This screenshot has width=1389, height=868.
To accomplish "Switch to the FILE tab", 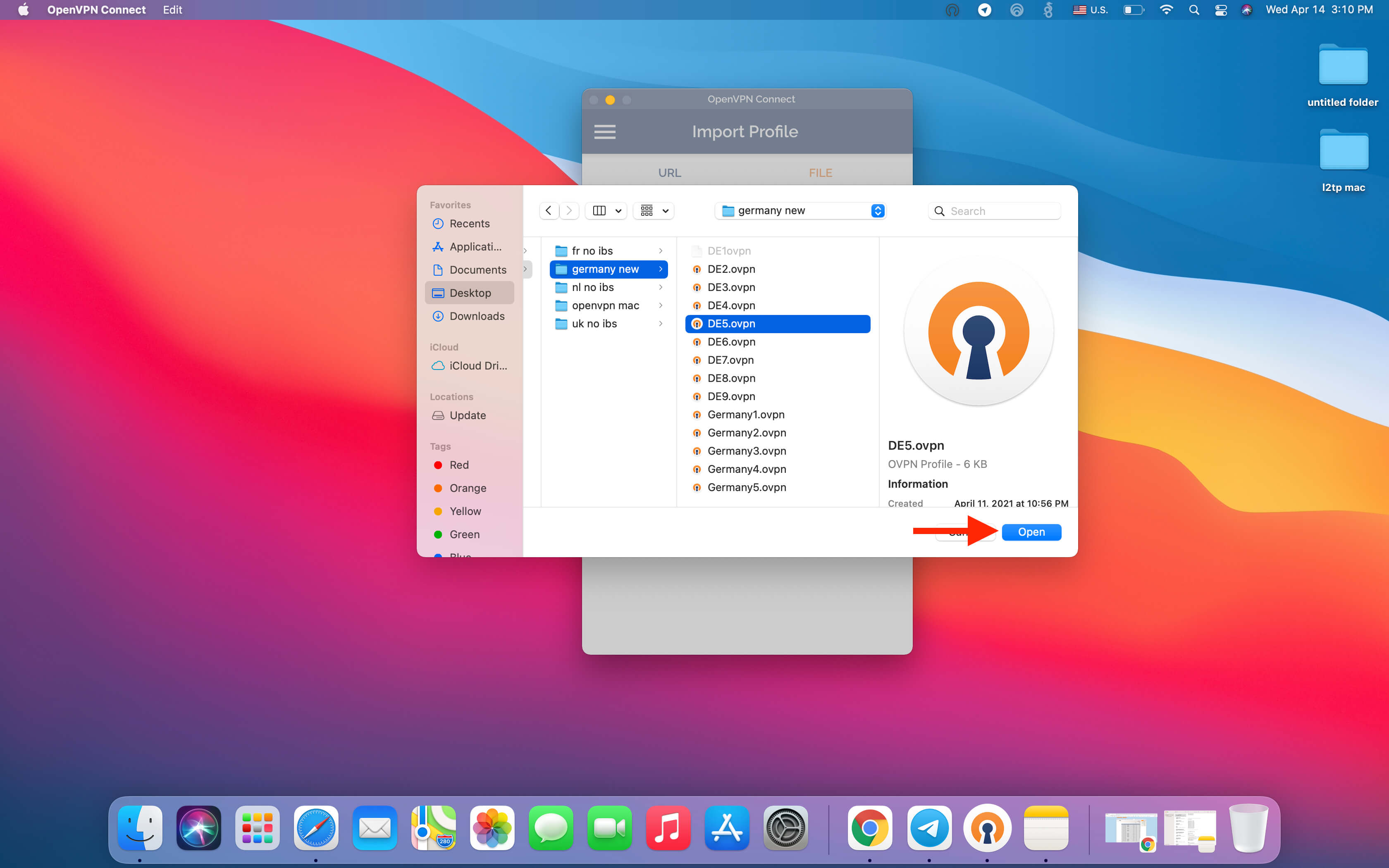I will pyautogui.click(x=821, y=172).
